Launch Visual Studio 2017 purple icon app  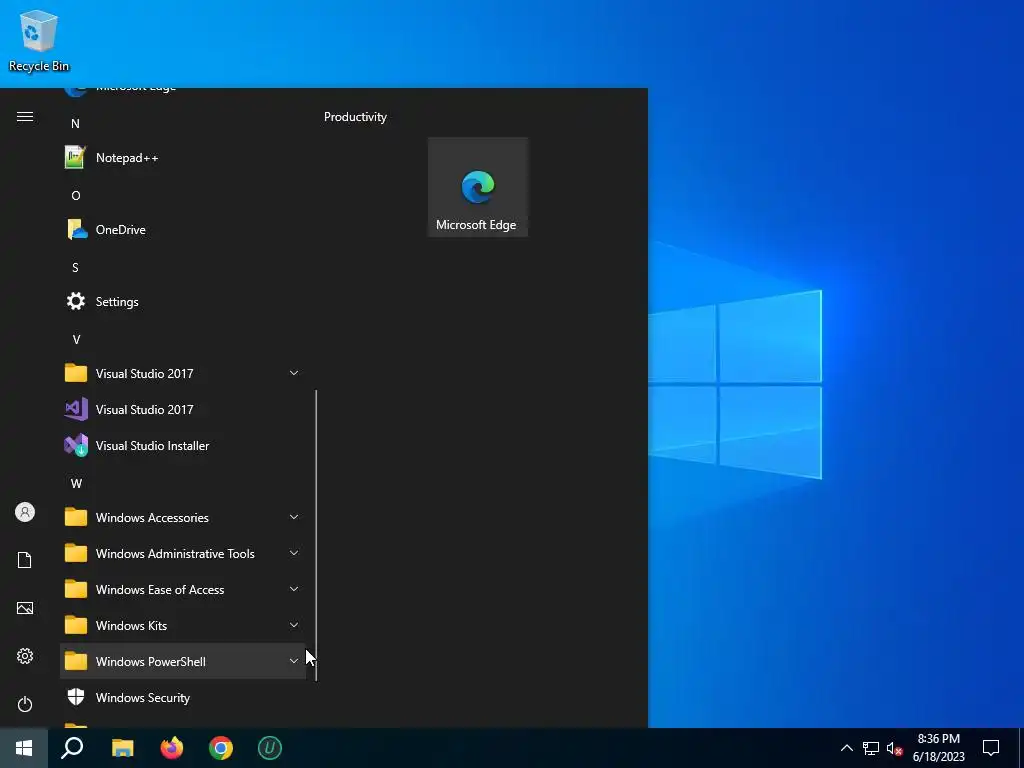[183, 409]
